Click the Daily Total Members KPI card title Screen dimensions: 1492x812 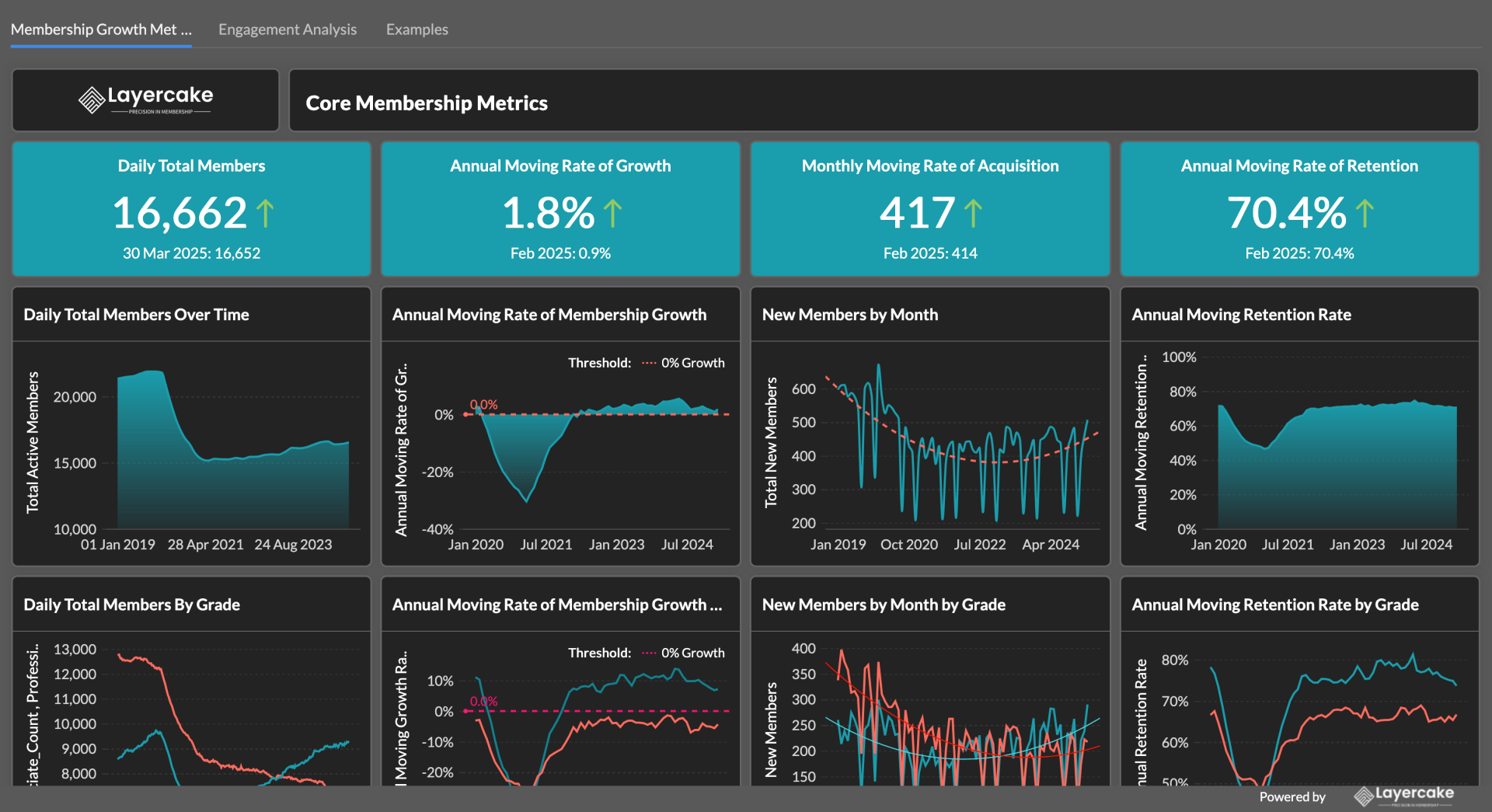[x=191, y=166]
